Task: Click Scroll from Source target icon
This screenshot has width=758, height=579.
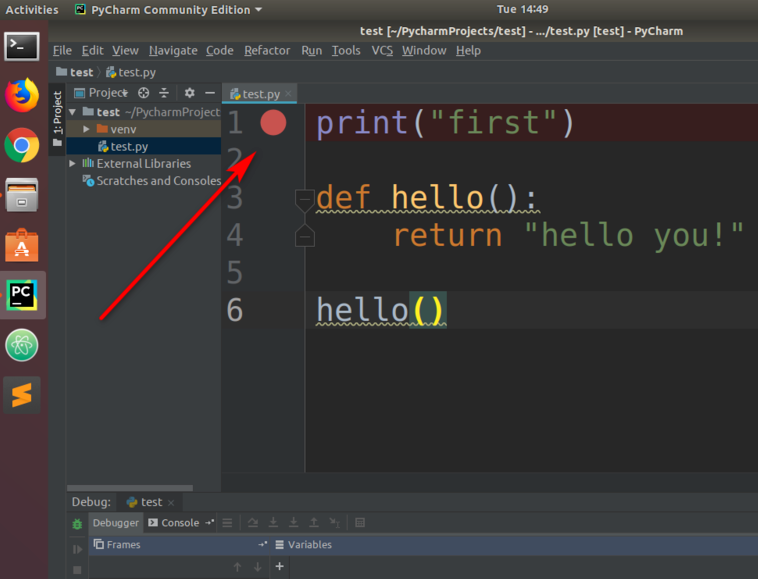Action: [x=144, y=93]
